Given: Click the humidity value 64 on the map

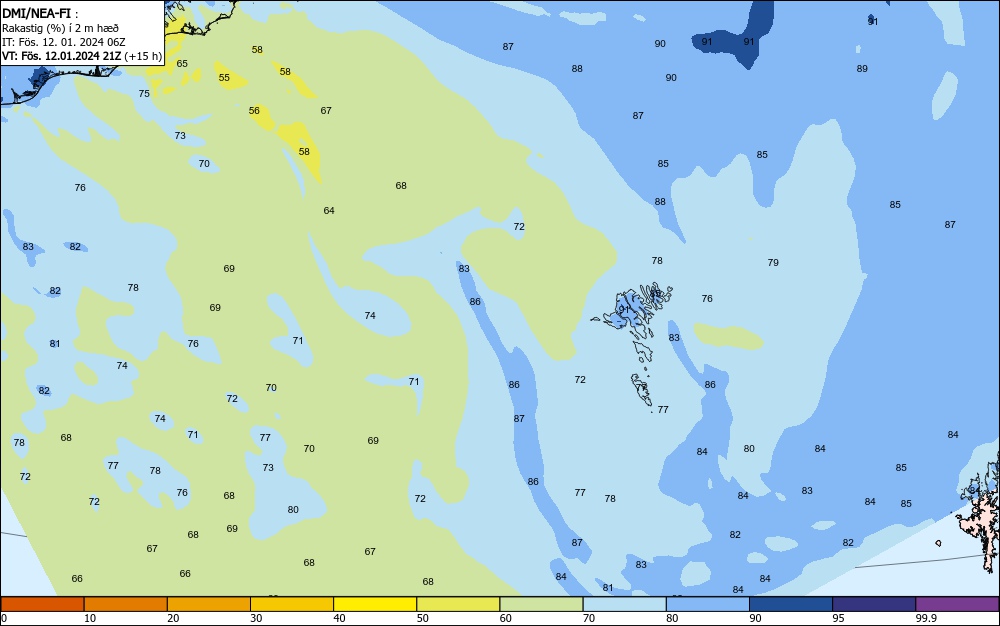Looking at the screenshot, I should pos(328,210).
